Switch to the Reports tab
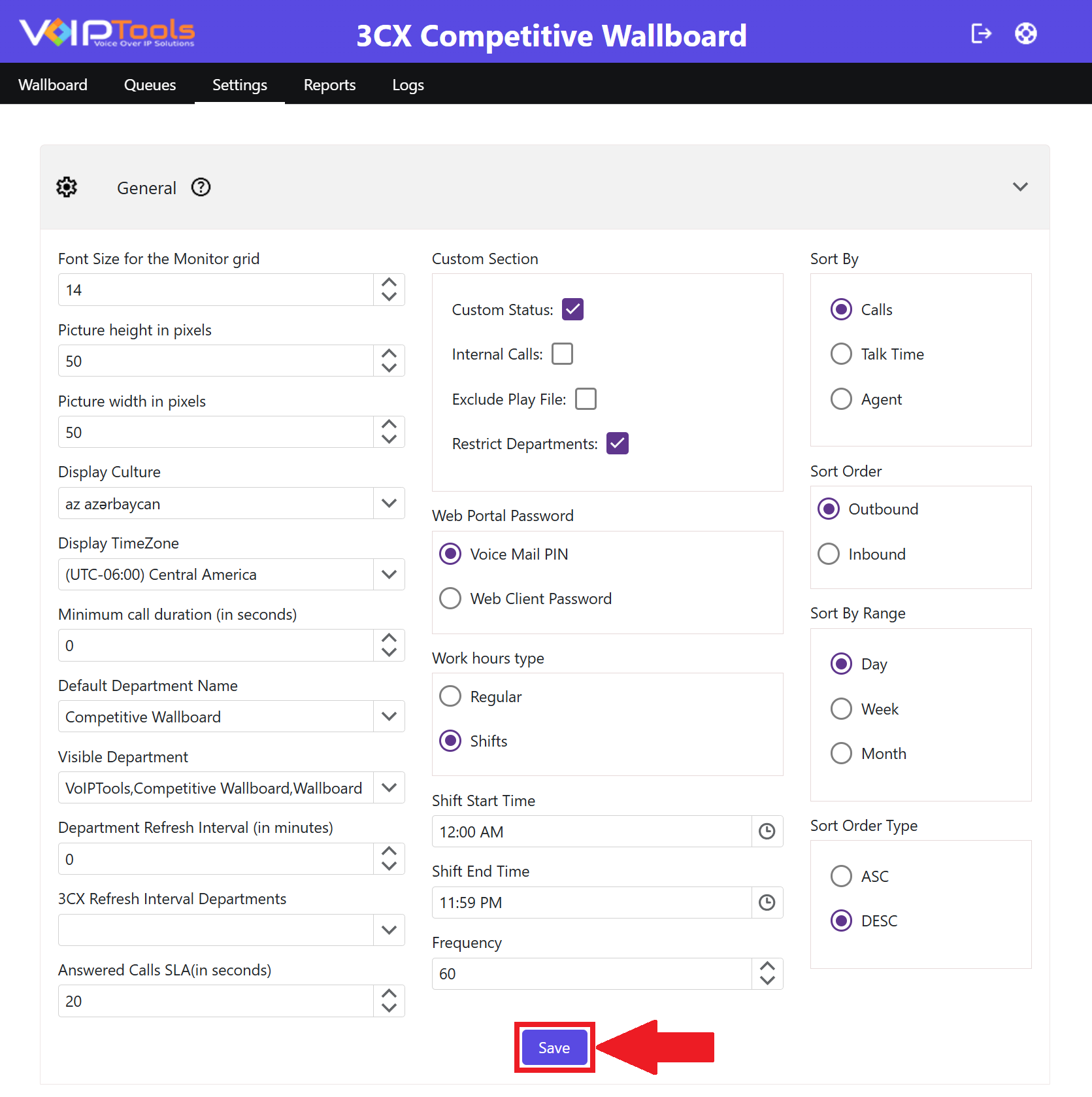 tap(329, 85)
